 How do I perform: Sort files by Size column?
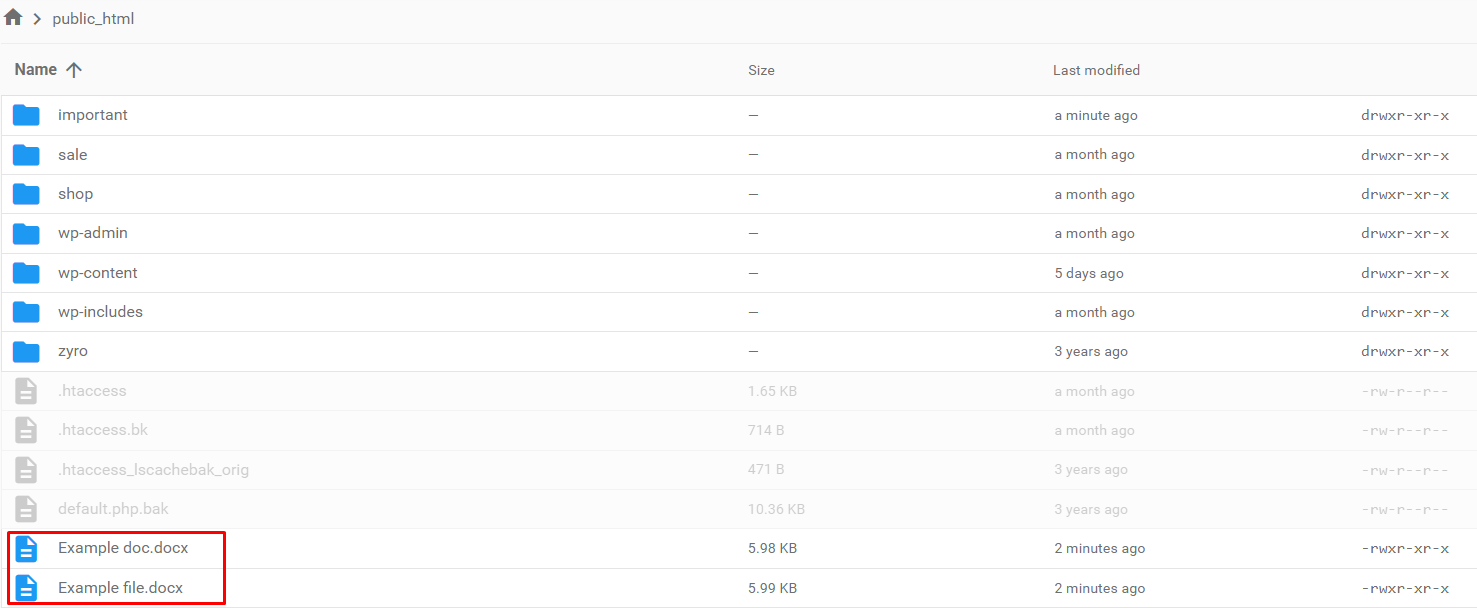761,70
